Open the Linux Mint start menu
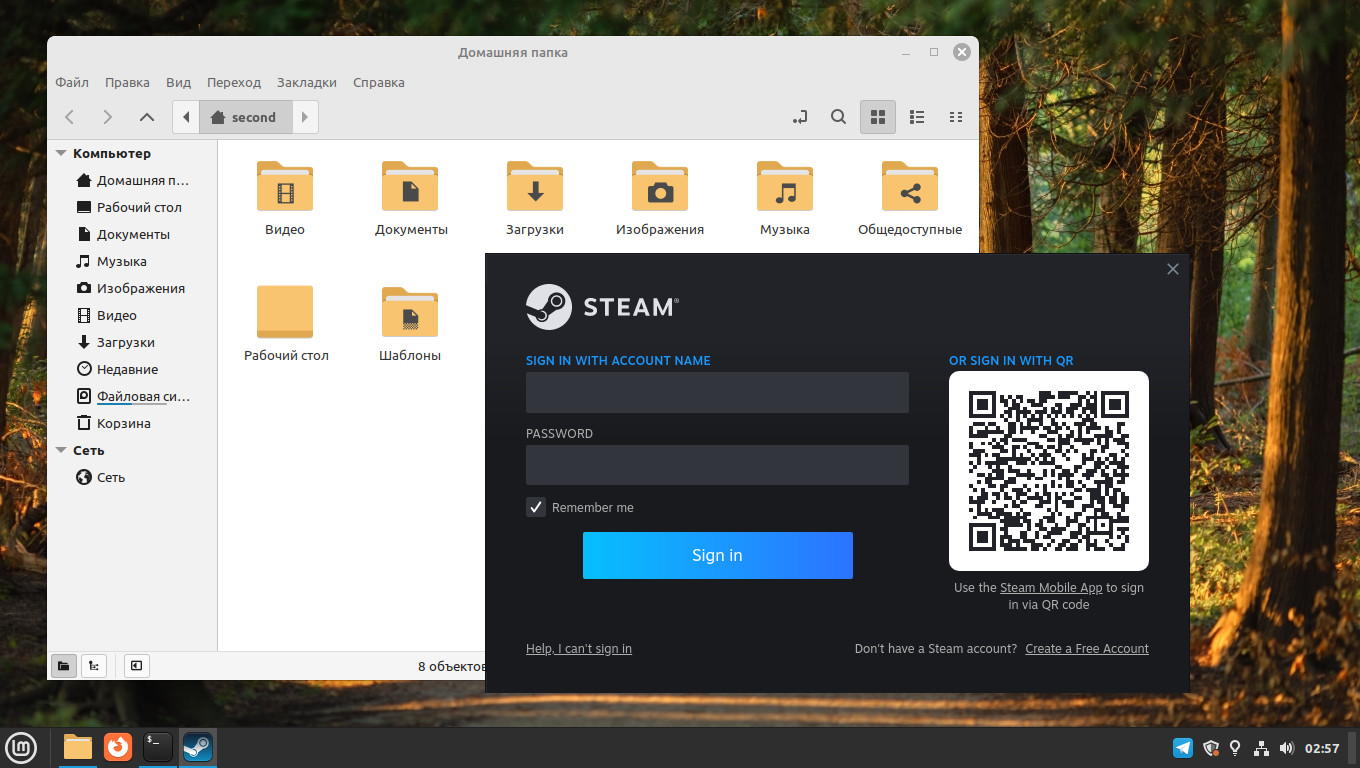The height and width of the screenshot is (768, 1360). tap(22, 747)
